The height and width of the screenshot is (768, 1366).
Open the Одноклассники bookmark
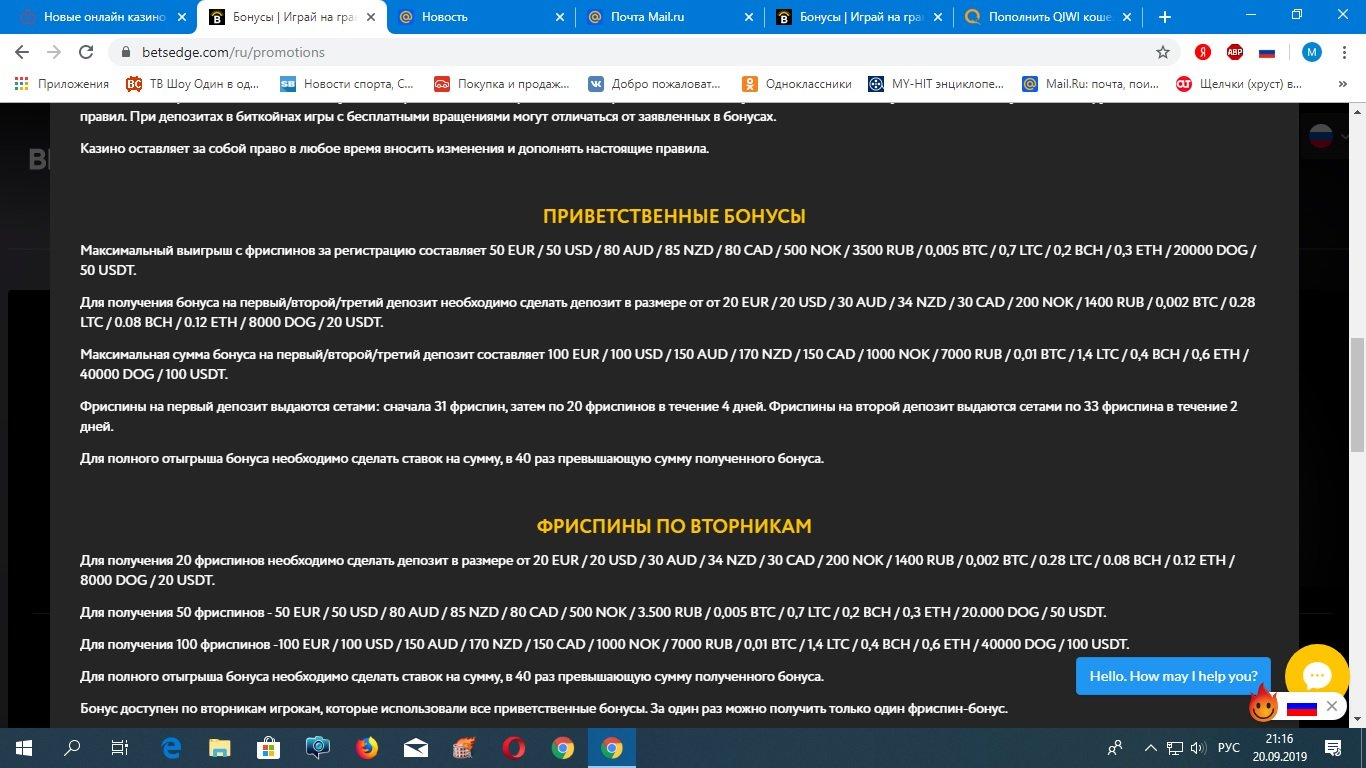[x=797, y=84]
